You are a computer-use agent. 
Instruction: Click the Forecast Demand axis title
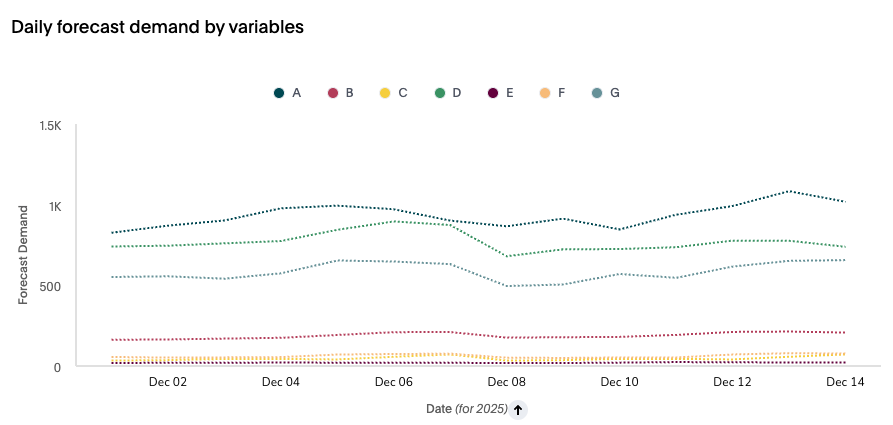[x=24, y=254]
